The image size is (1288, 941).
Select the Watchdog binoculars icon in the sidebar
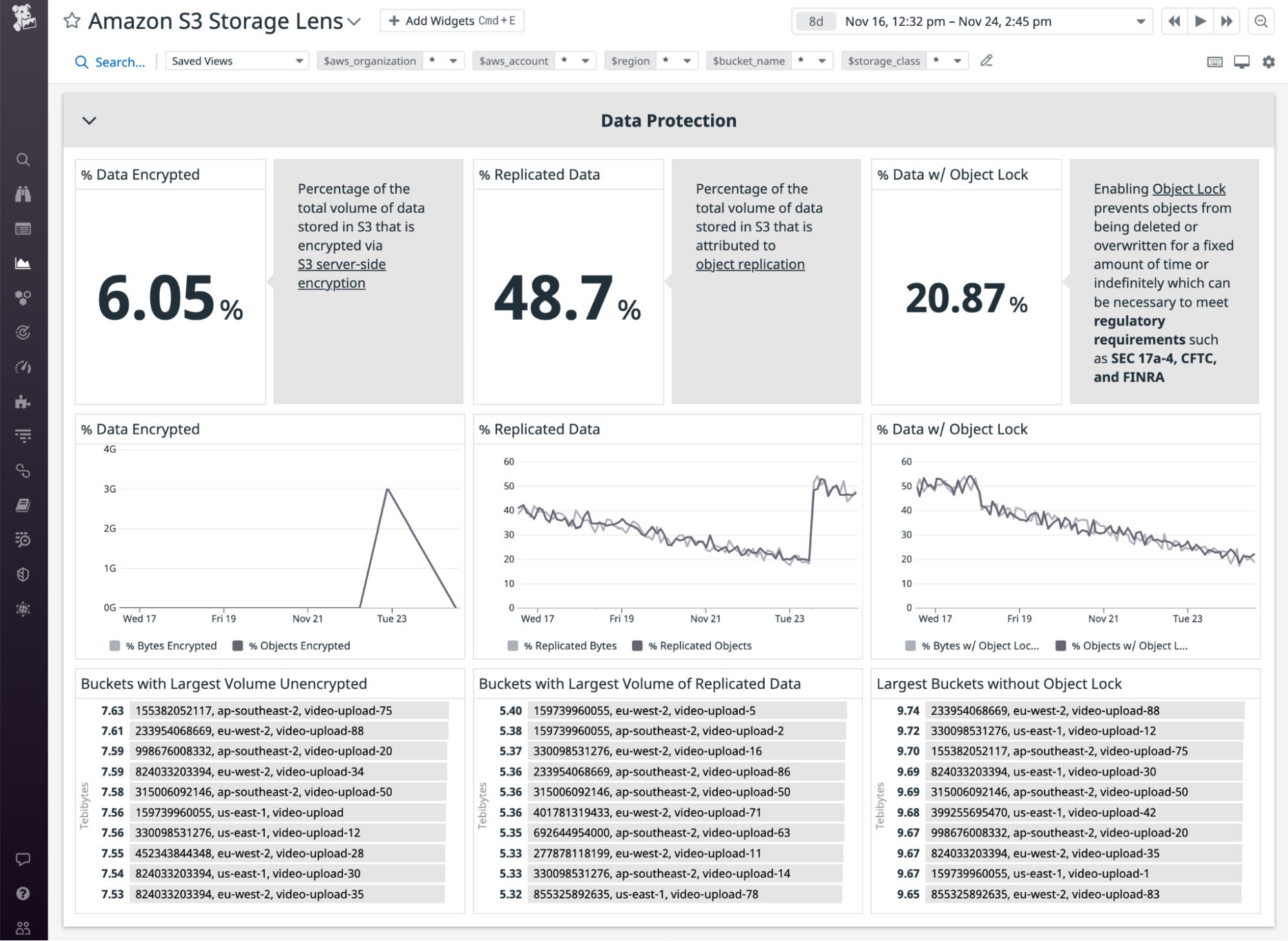point(24,194)
